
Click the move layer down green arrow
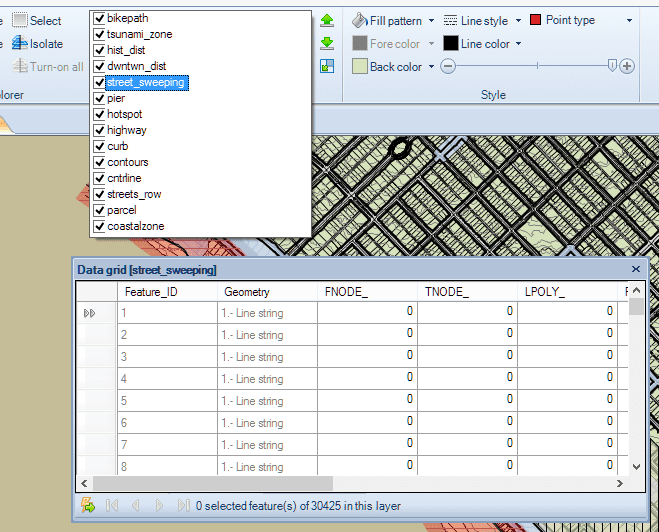(327, 43)
